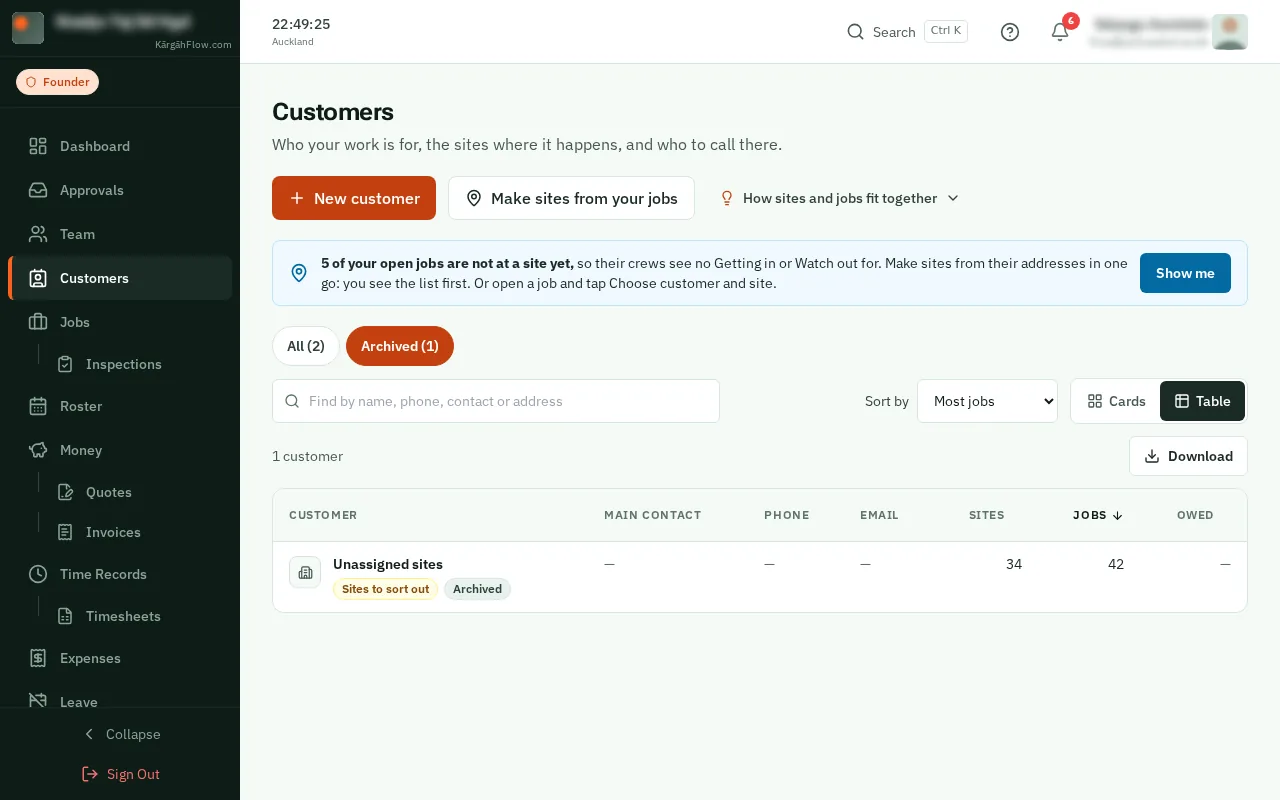
Task: Open the Search Ctrl K box
Action: coord(907,32)
